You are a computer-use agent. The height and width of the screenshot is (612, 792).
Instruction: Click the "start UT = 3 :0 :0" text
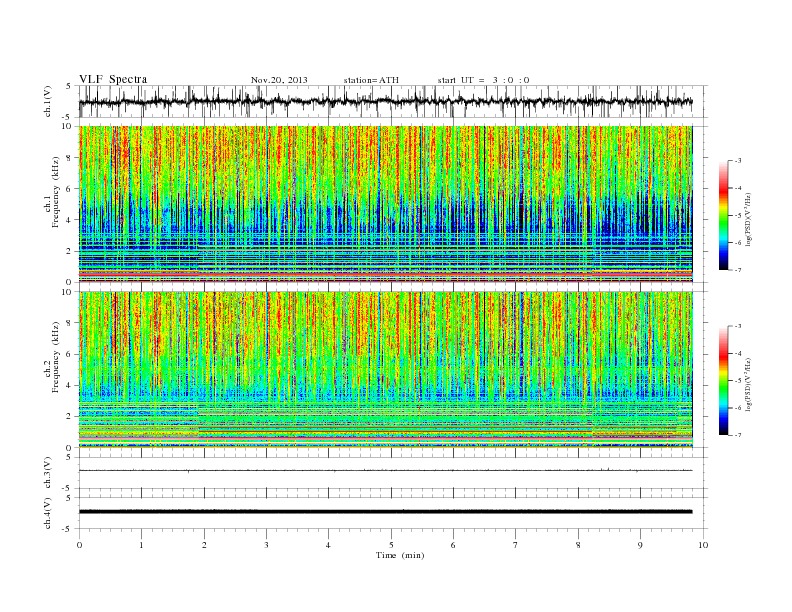click(483, 80)
